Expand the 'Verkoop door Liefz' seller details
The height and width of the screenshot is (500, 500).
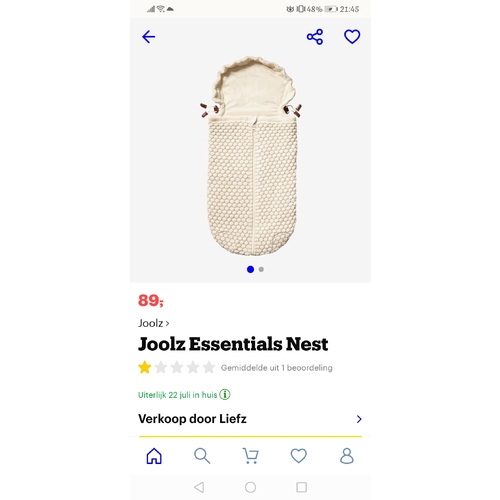pyautogui.click(x=250, y=419)
